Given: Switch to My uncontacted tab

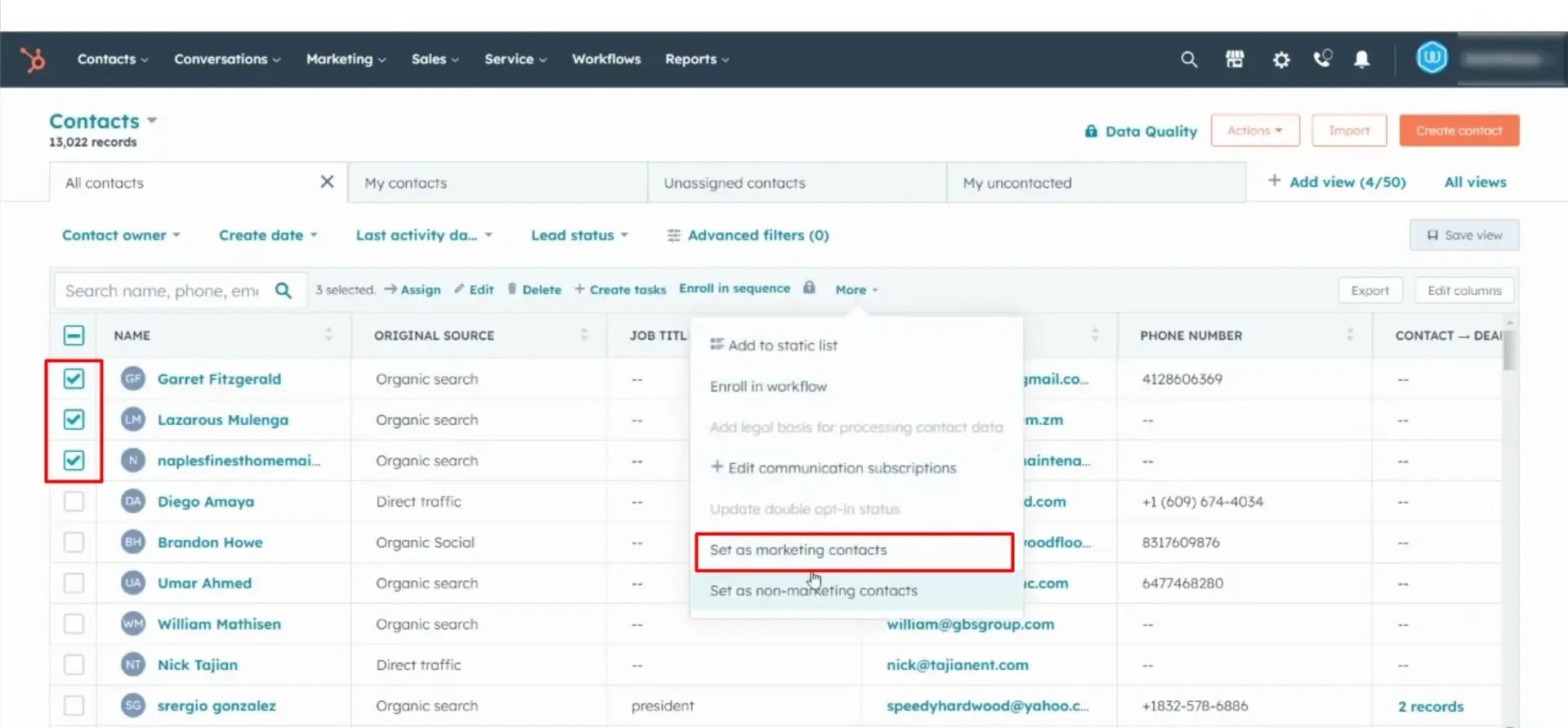Looking at the screenshot, I should point(1097,182).
